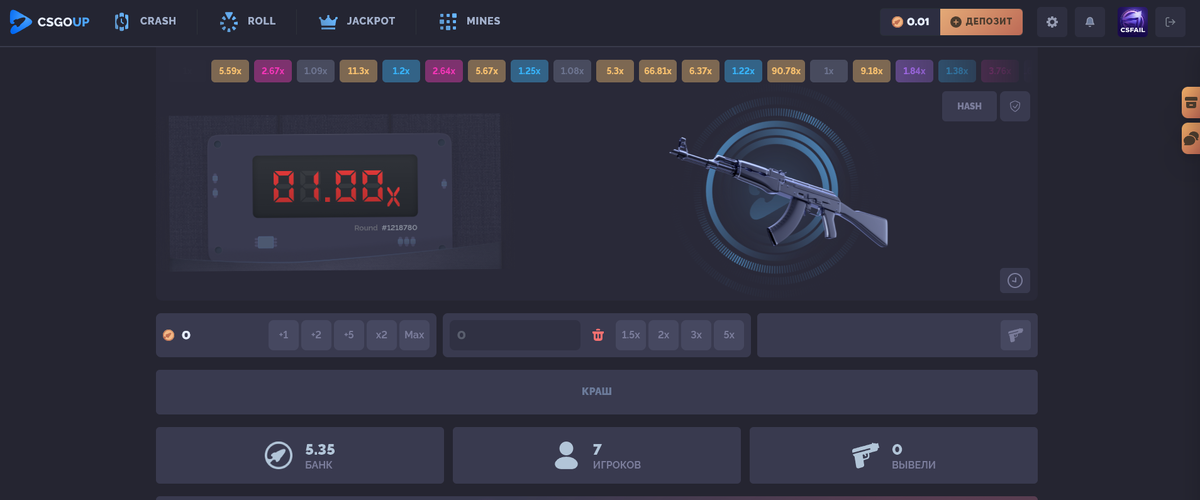The image size is (1200, 500).
Task: Open the notifications bell icon
Action: point(1090,22)
